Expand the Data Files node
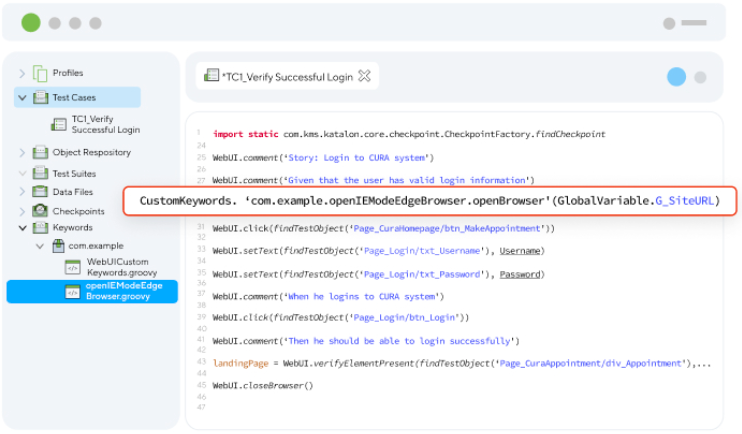The width and height of the screenshot is (742, 434). coord(22,192)
